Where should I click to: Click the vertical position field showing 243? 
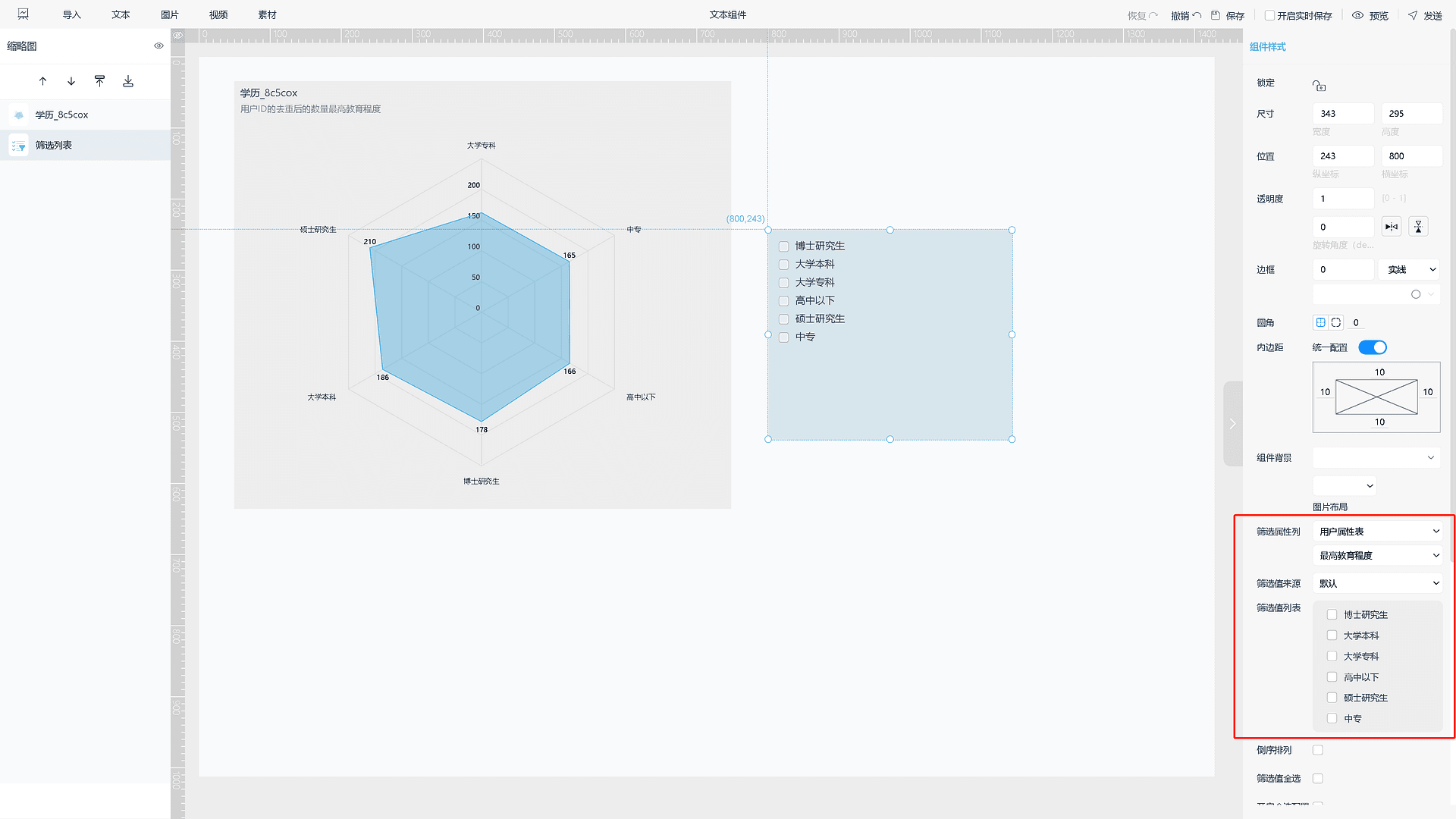pyautogui.click(x=1343, y=156)
